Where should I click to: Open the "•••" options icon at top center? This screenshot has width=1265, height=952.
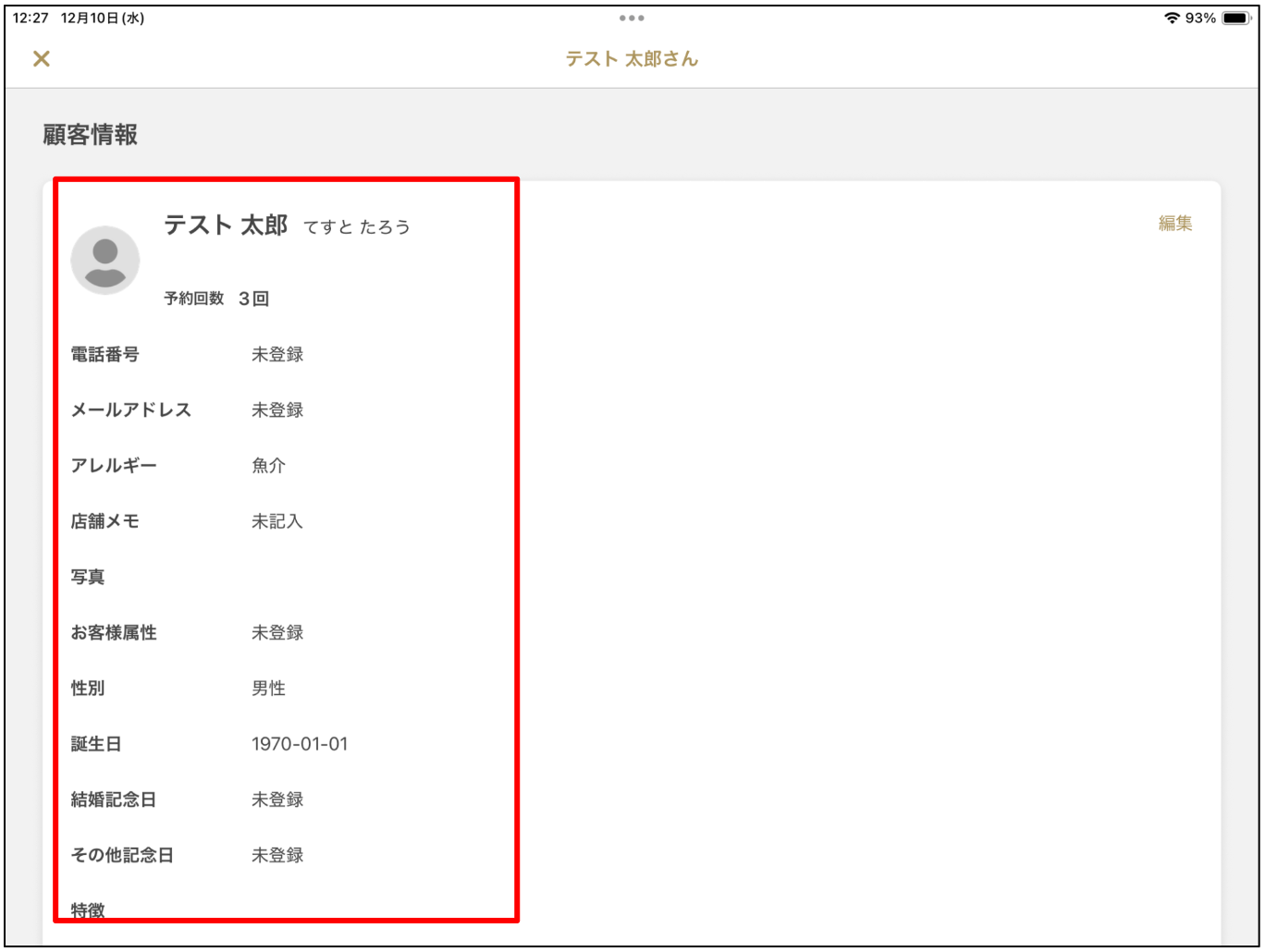pyautogui.click(x=632, y=18)
